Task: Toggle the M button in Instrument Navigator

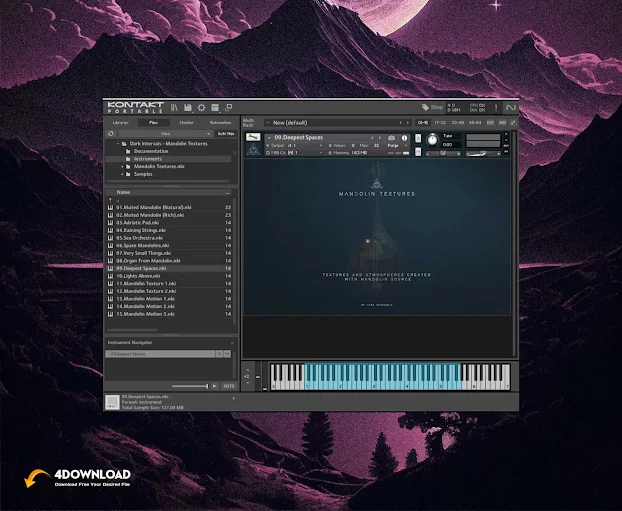Action: tap(227, 354)
